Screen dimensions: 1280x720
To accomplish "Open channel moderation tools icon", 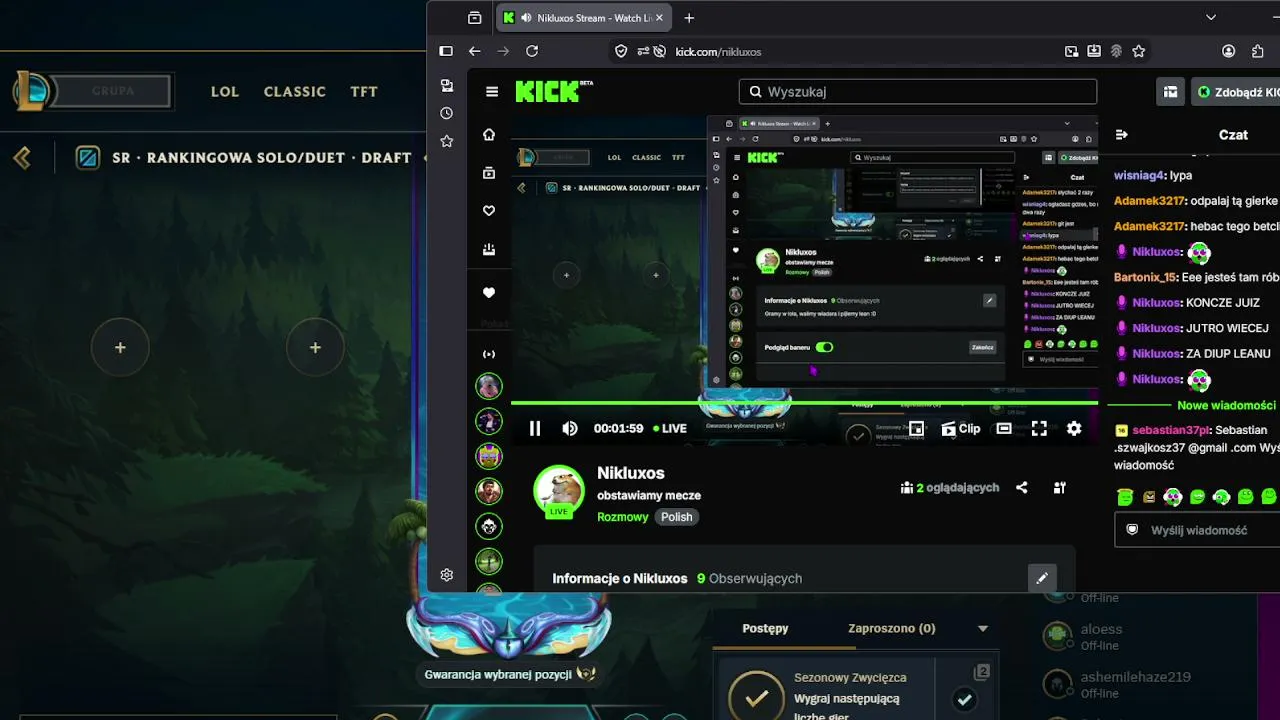I will coord(1059,488).
